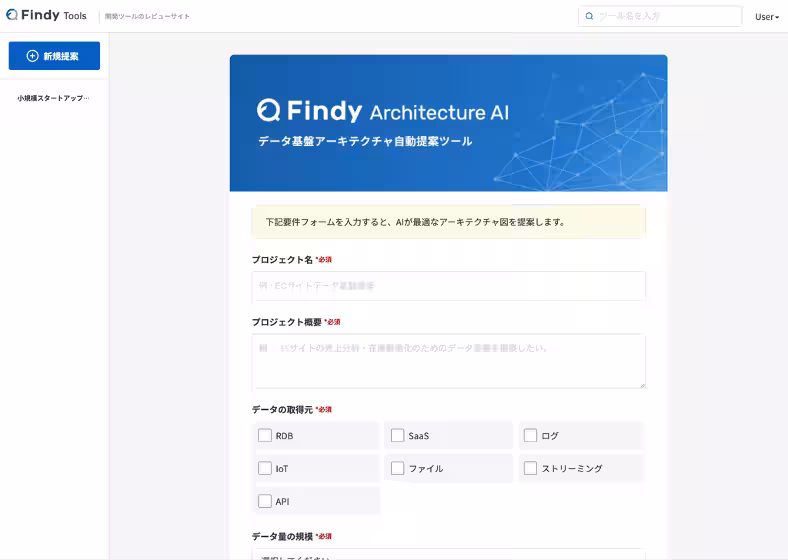Check the IoT checkbox
This screenshot has height=560, width=788.
click(x=265, y=468)
